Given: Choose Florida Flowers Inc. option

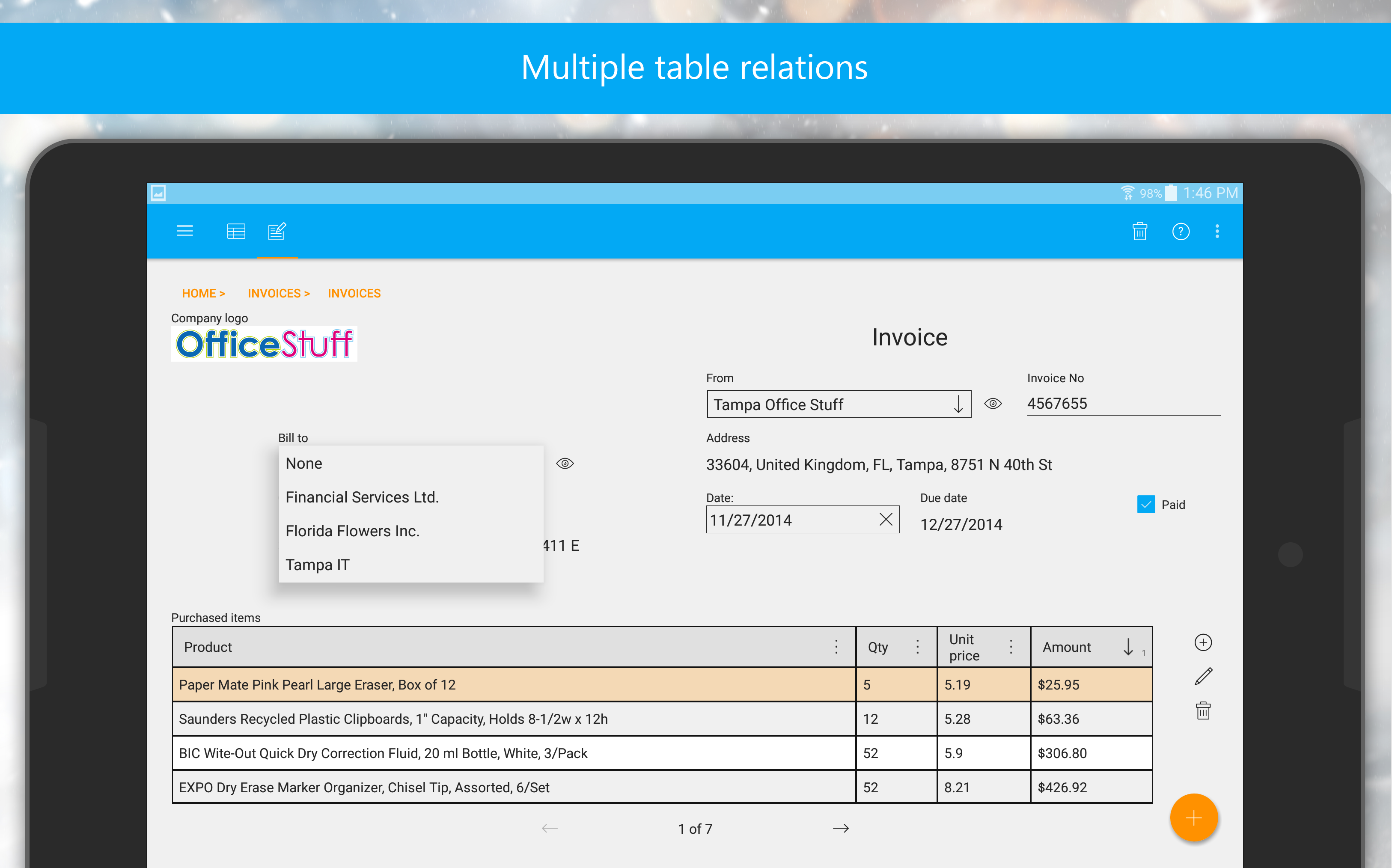Looking at the screenshot, I should click(411, 531).
